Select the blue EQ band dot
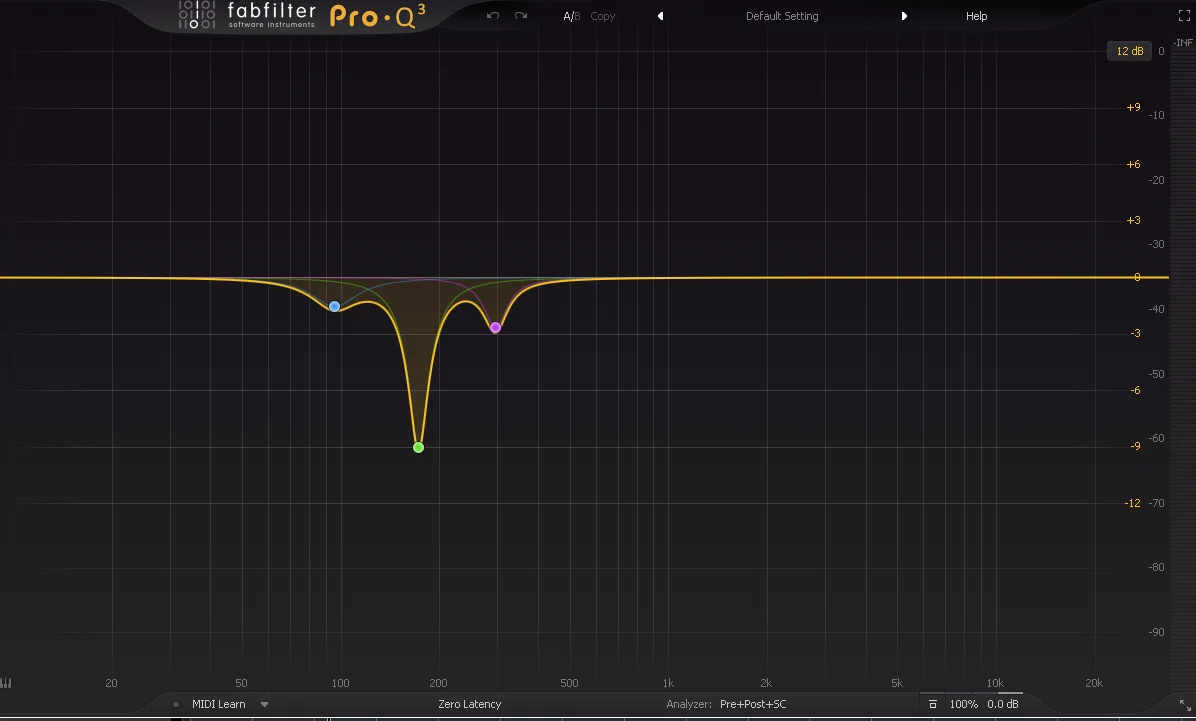 334,307
